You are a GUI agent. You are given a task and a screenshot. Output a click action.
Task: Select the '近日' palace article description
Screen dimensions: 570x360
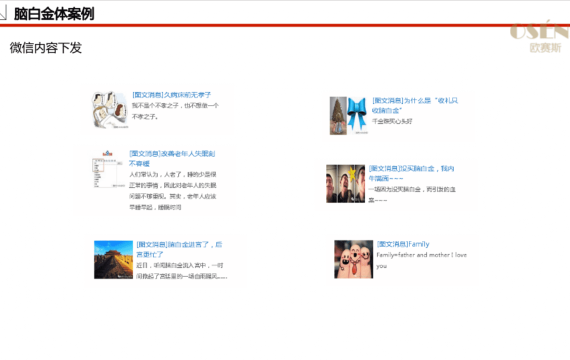pos(182,271)
